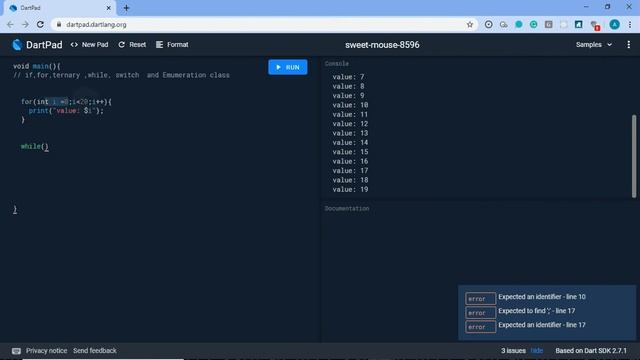This screenshot has height=360, width=640.
Task: Hide the issues panel
Action: [537, 351]
